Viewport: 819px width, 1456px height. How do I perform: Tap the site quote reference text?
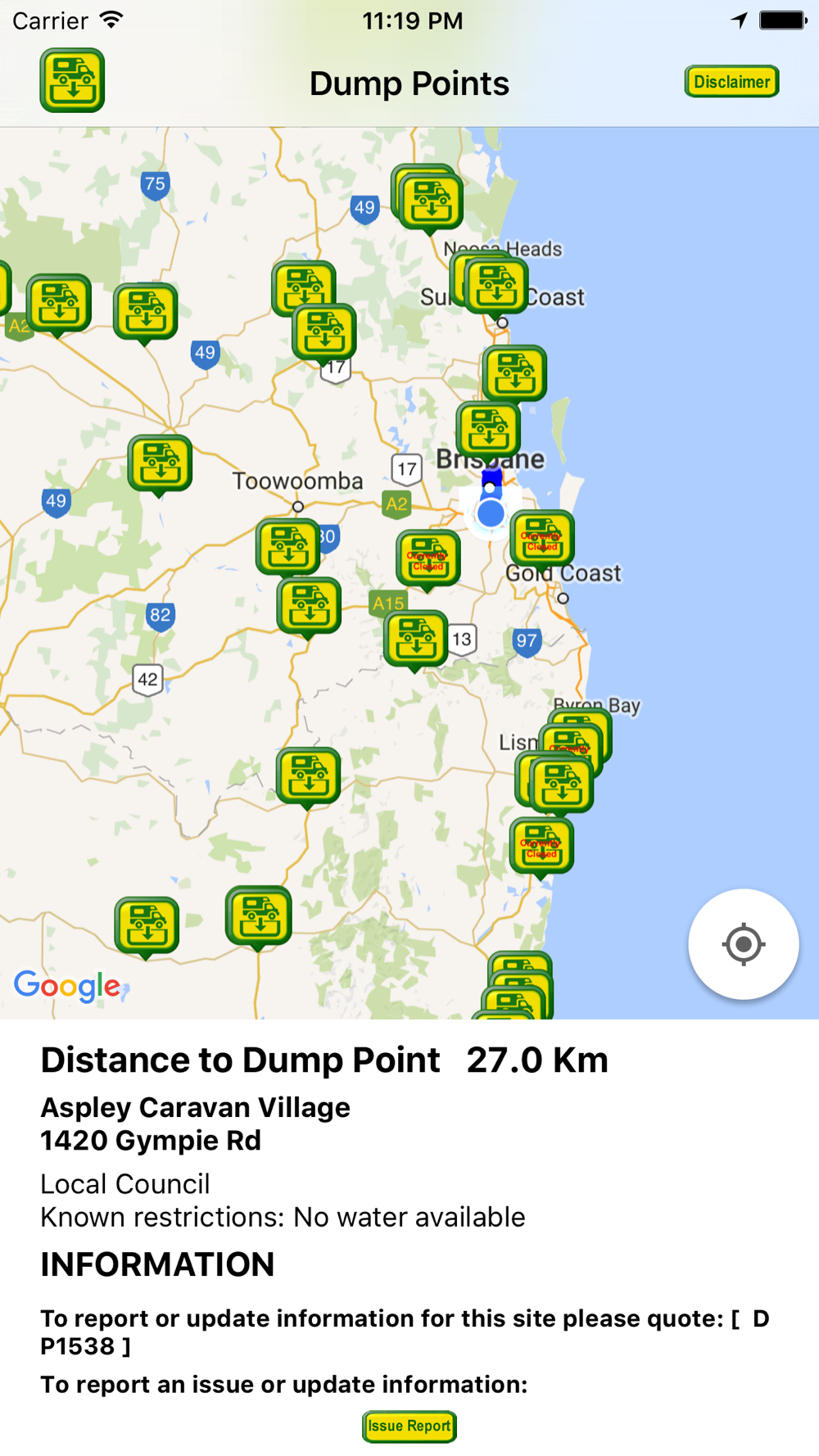[405, 1332]
